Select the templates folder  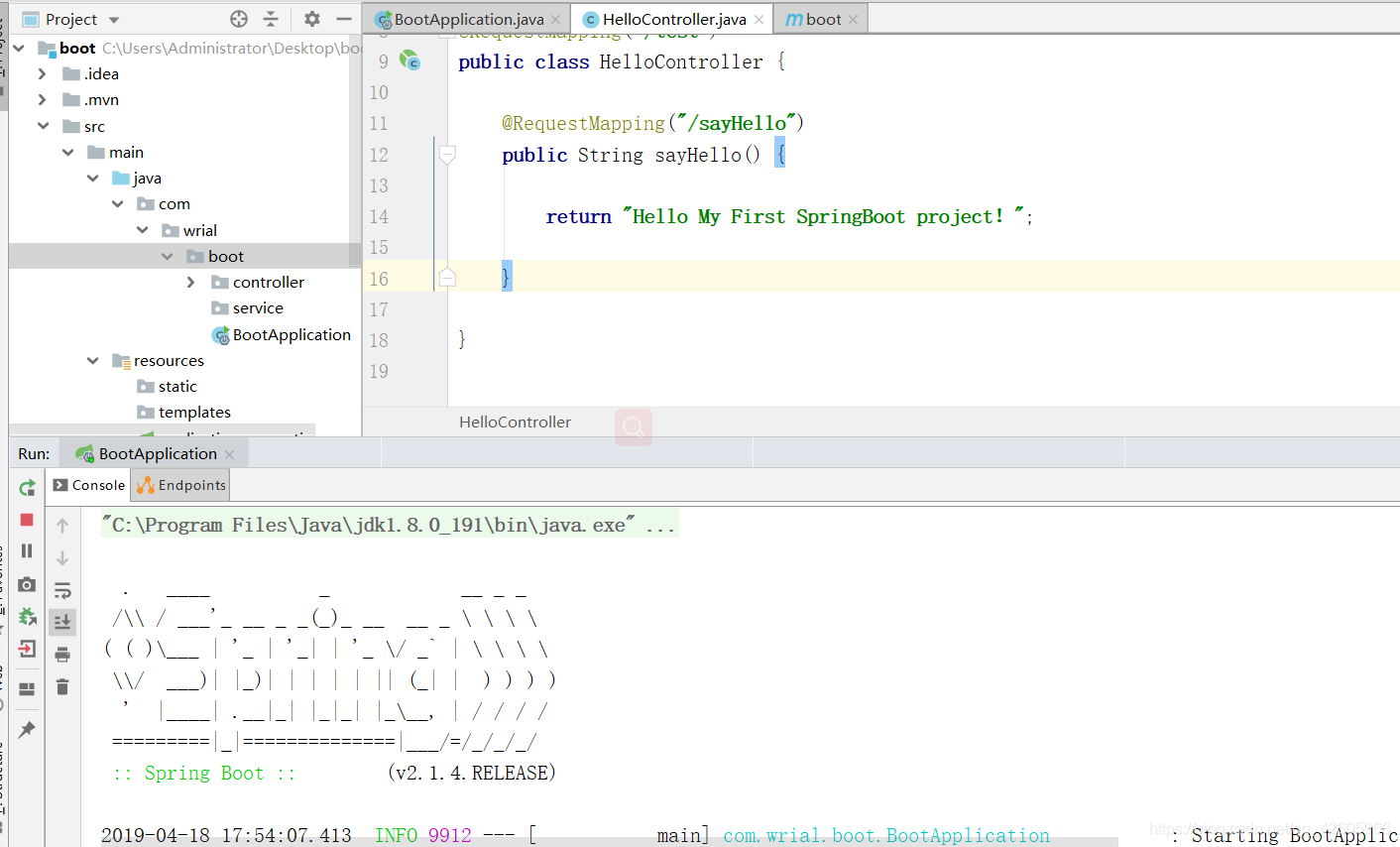pyautogui.click(x=183, y=412)
